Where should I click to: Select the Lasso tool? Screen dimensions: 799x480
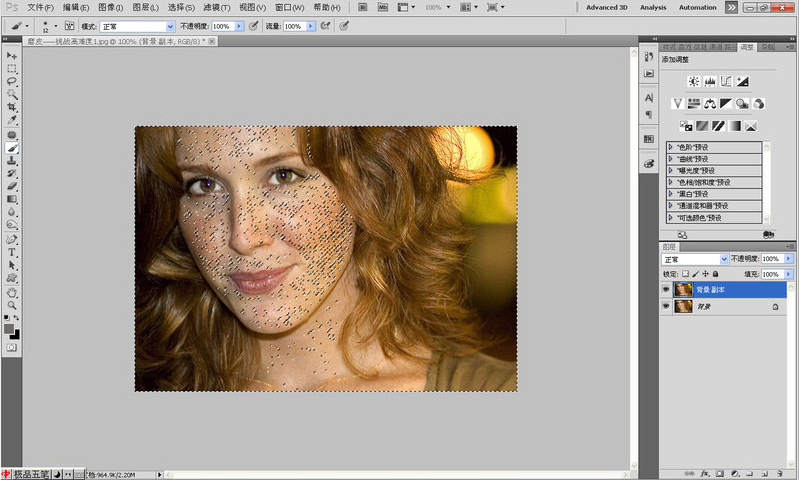tap(12, 81)
